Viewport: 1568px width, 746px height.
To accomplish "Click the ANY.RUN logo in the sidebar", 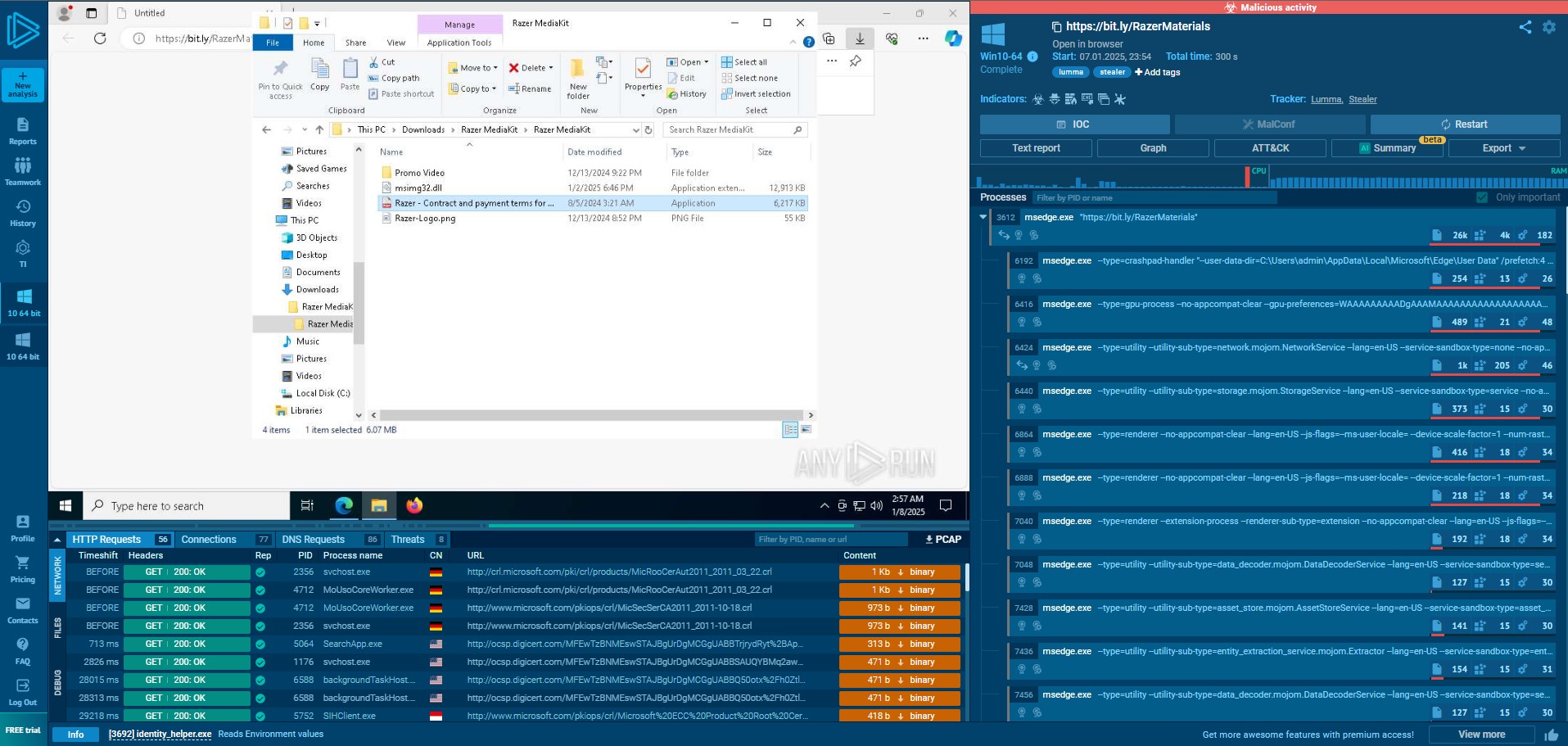I will point(23,31).
